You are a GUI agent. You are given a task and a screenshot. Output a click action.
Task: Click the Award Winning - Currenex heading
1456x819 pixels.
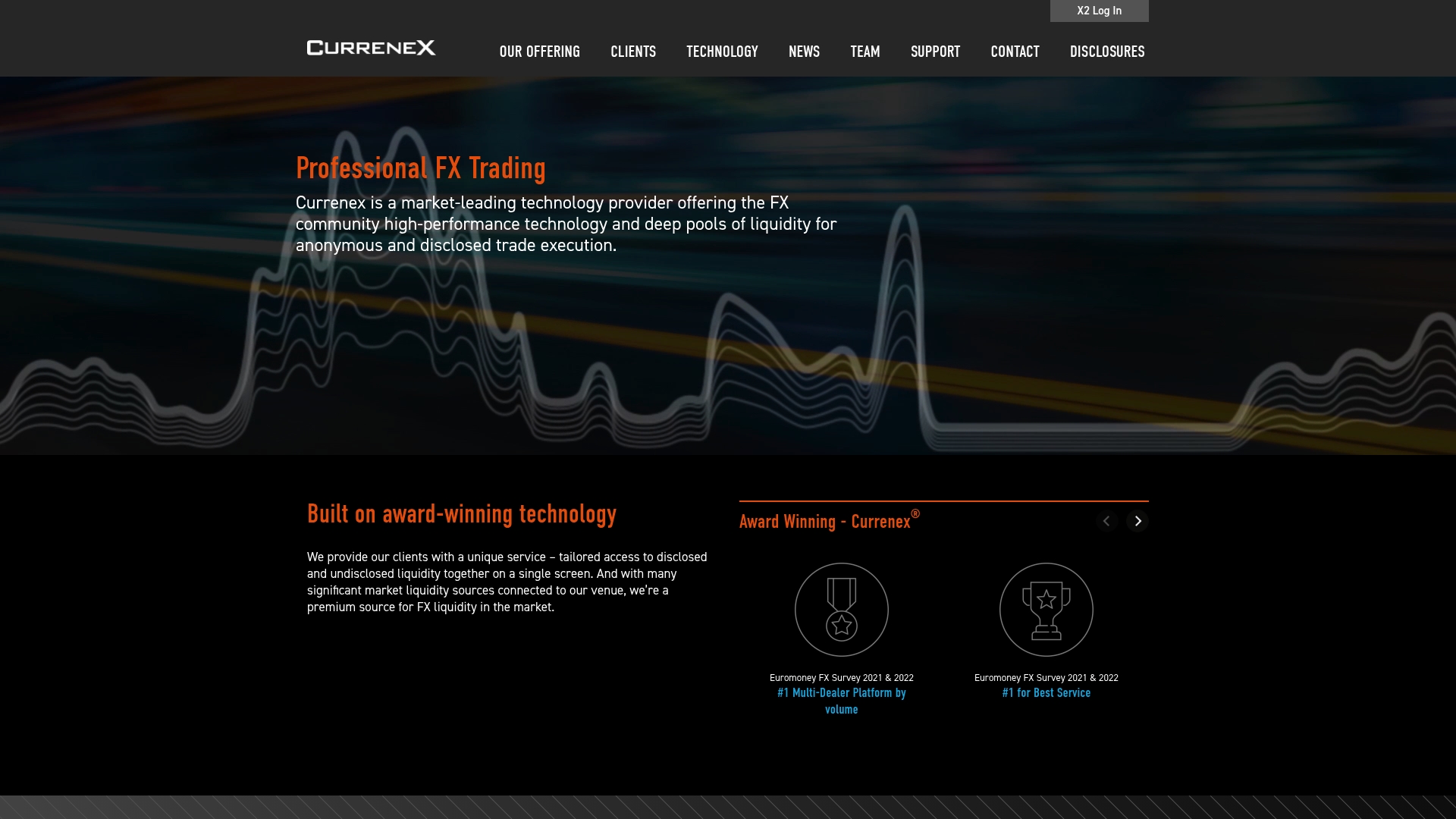(830, 520)
